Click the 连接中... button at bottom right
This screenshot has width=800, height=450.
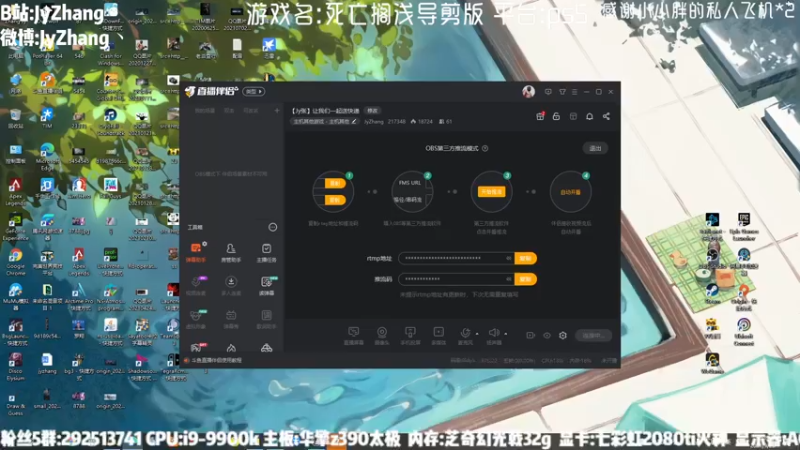point(593,335)
